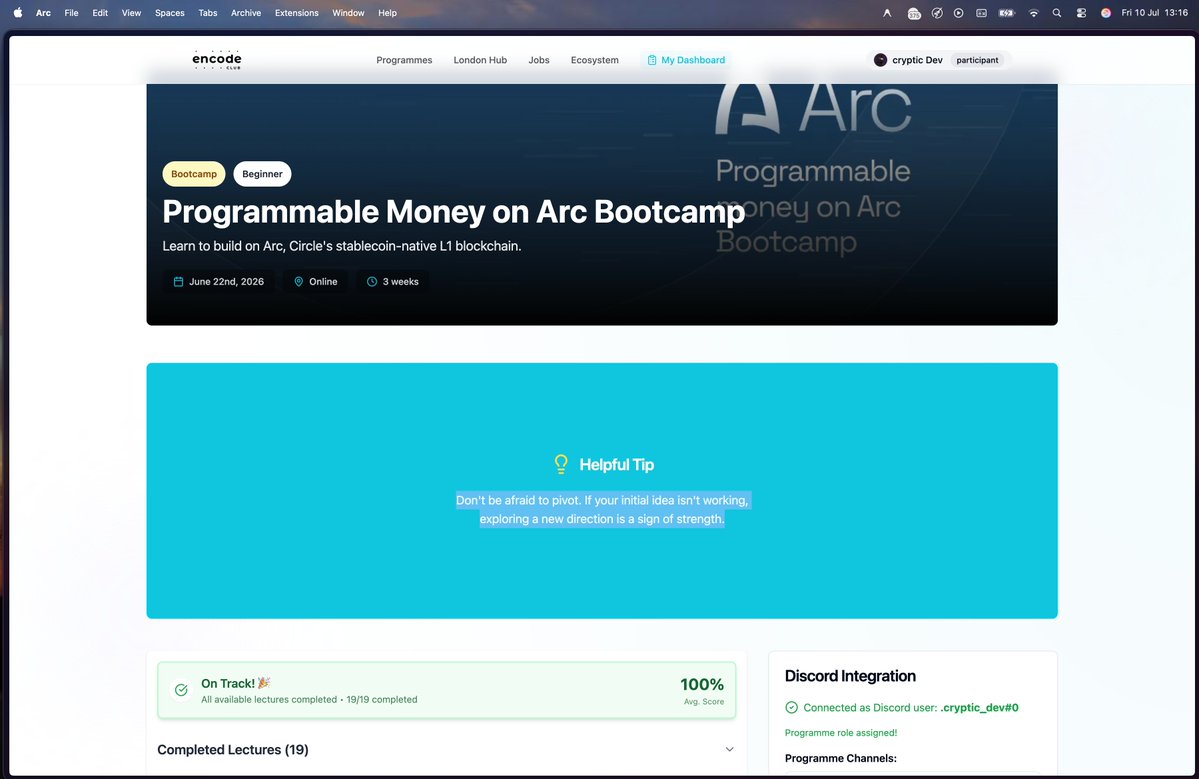The image size is (1199, 779).
Task: Open the Window menu
Action: (348, 13)
